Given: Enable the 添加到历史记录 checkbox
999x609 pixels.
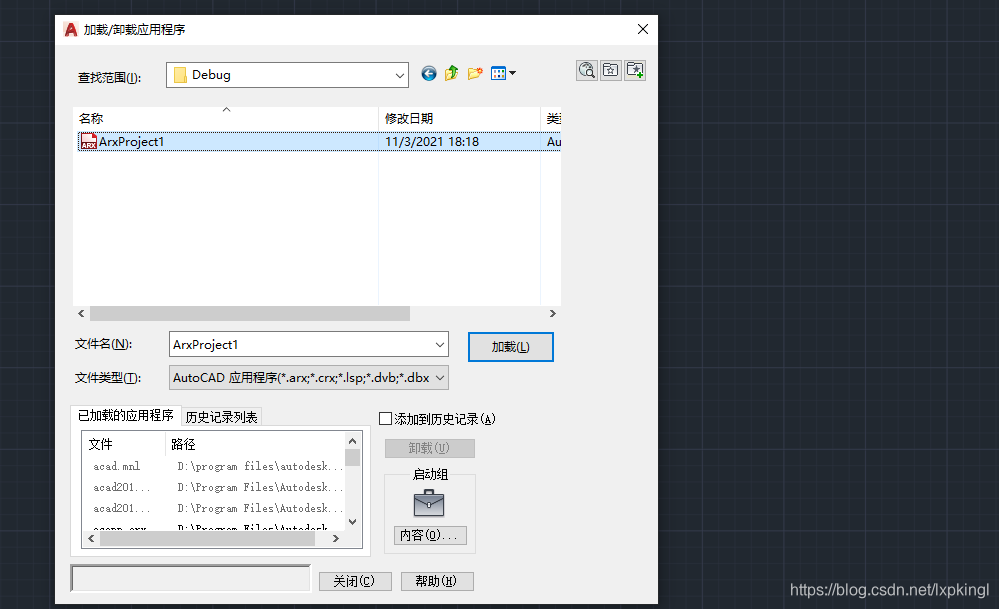Looking at the screenshot, I should [x=386, y=419].
